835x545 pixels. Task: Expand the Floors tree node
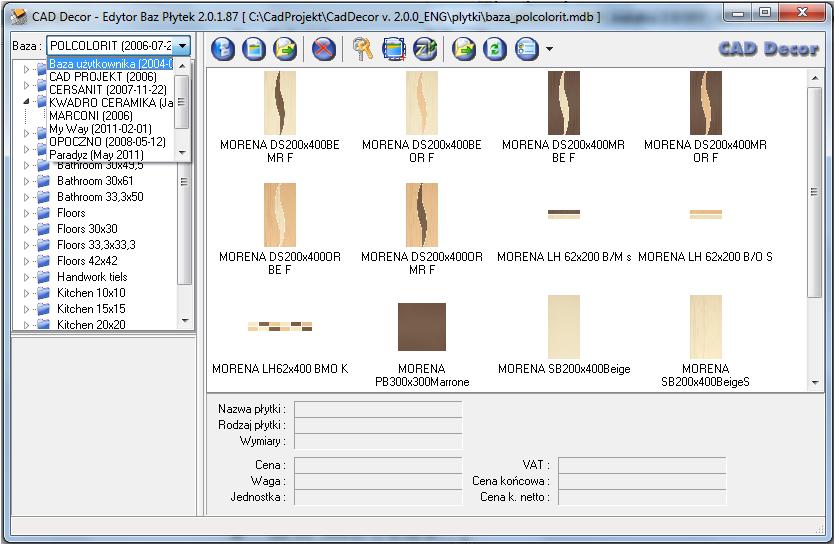pyautogui.click(x=26, y=213)
